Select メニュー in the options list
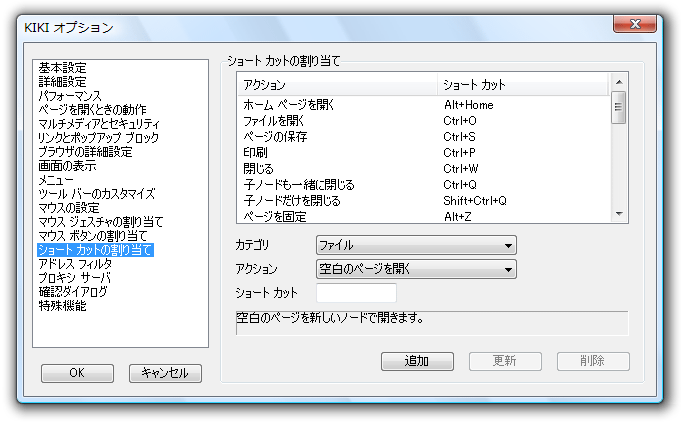The image size is (681, 422). point(56,180)
